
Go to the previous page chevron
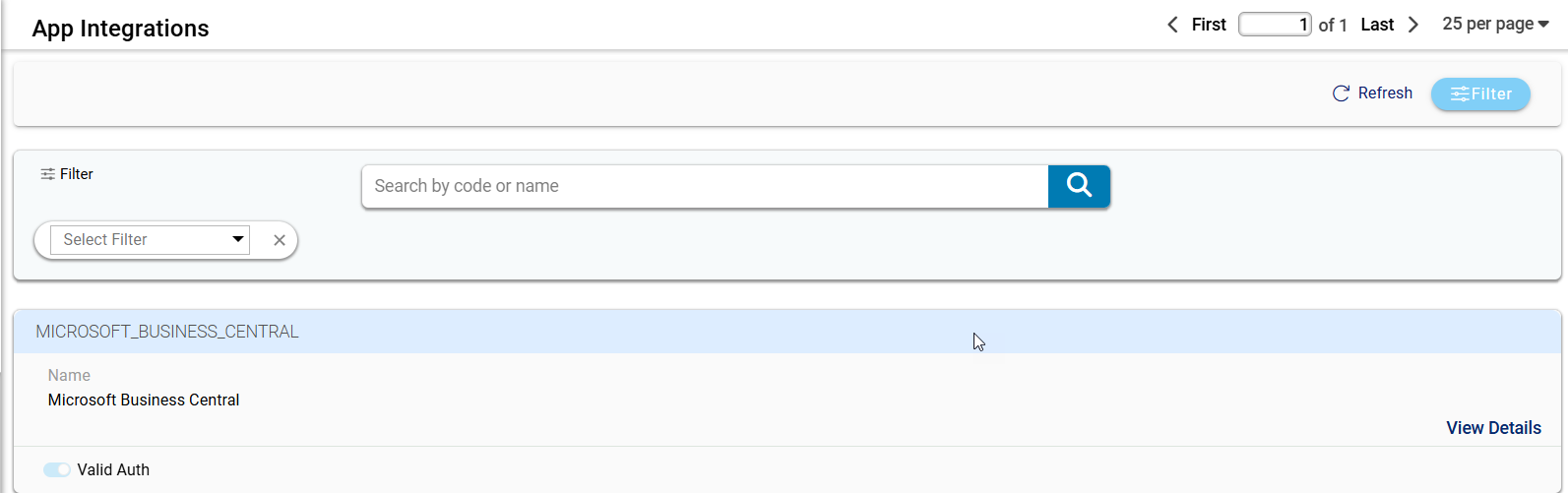1172,25
